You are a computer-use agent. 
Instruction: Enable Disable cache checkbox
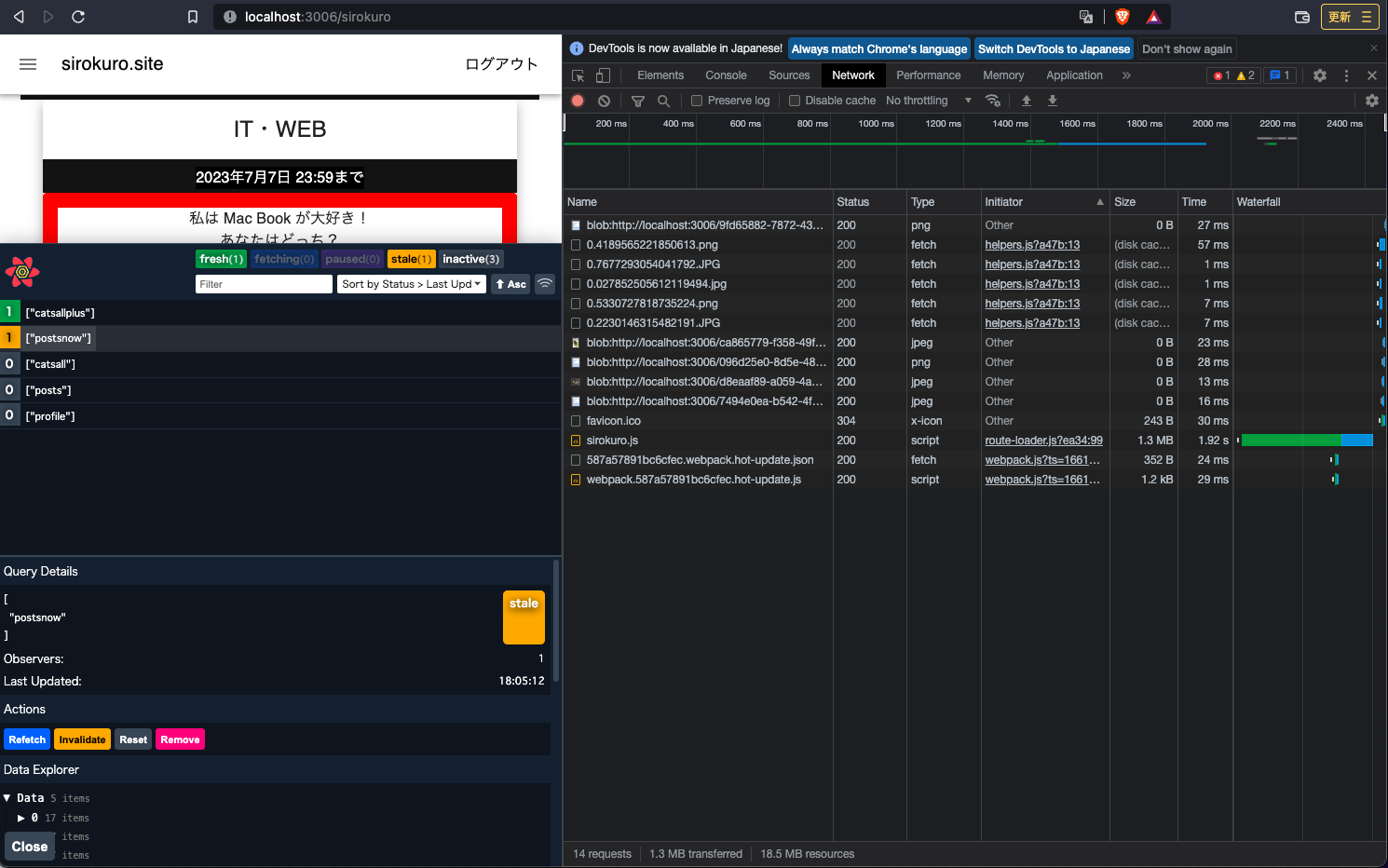click(x=795, y=101)
